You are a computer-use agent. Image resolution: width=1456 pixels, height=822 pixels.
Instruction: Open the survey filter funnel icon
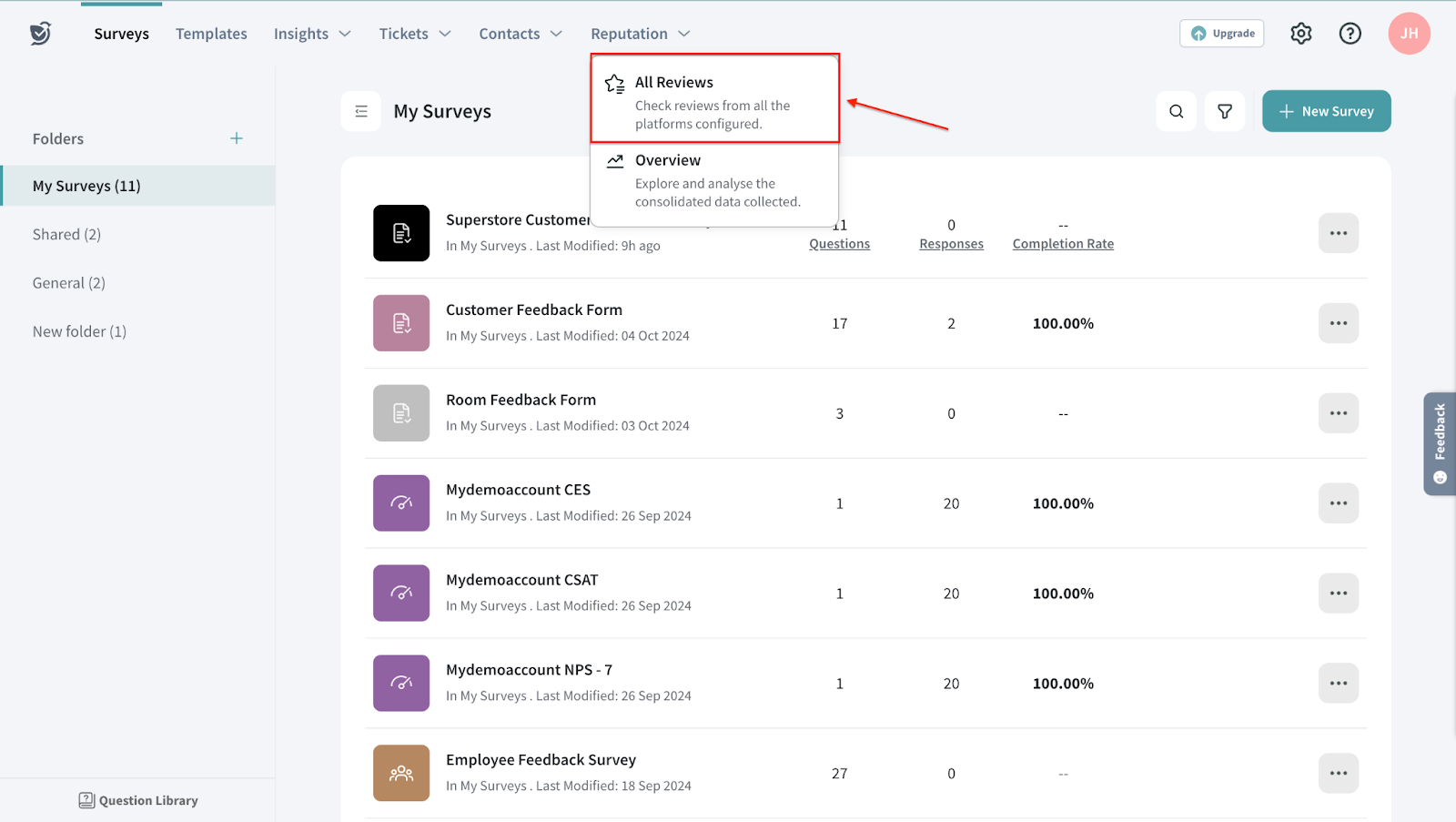(1225, 111)
